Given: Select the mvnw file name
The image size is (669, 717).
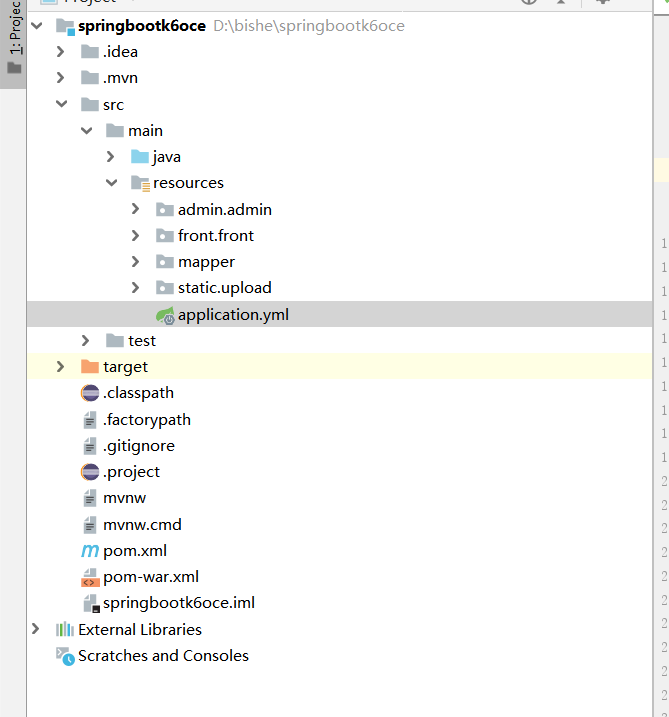Looking at the screenshot, I should tap(124, 498).
